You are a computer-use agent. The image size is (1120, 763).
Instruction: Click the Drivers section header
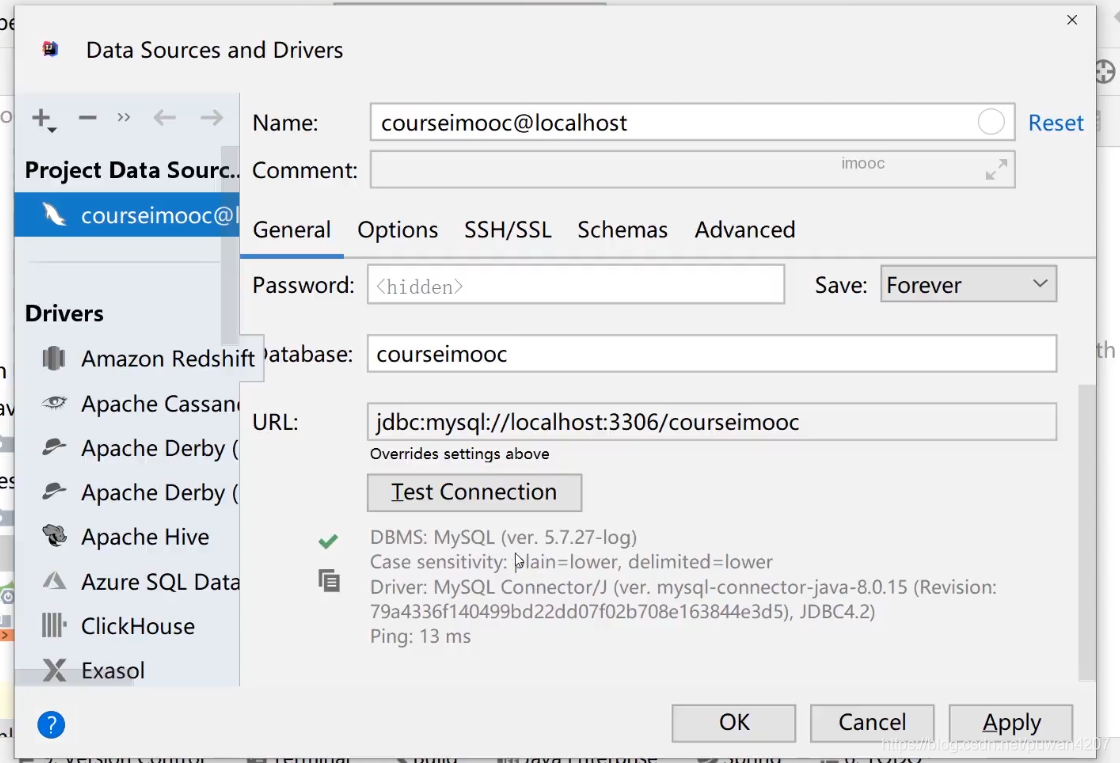click(64, 314)
